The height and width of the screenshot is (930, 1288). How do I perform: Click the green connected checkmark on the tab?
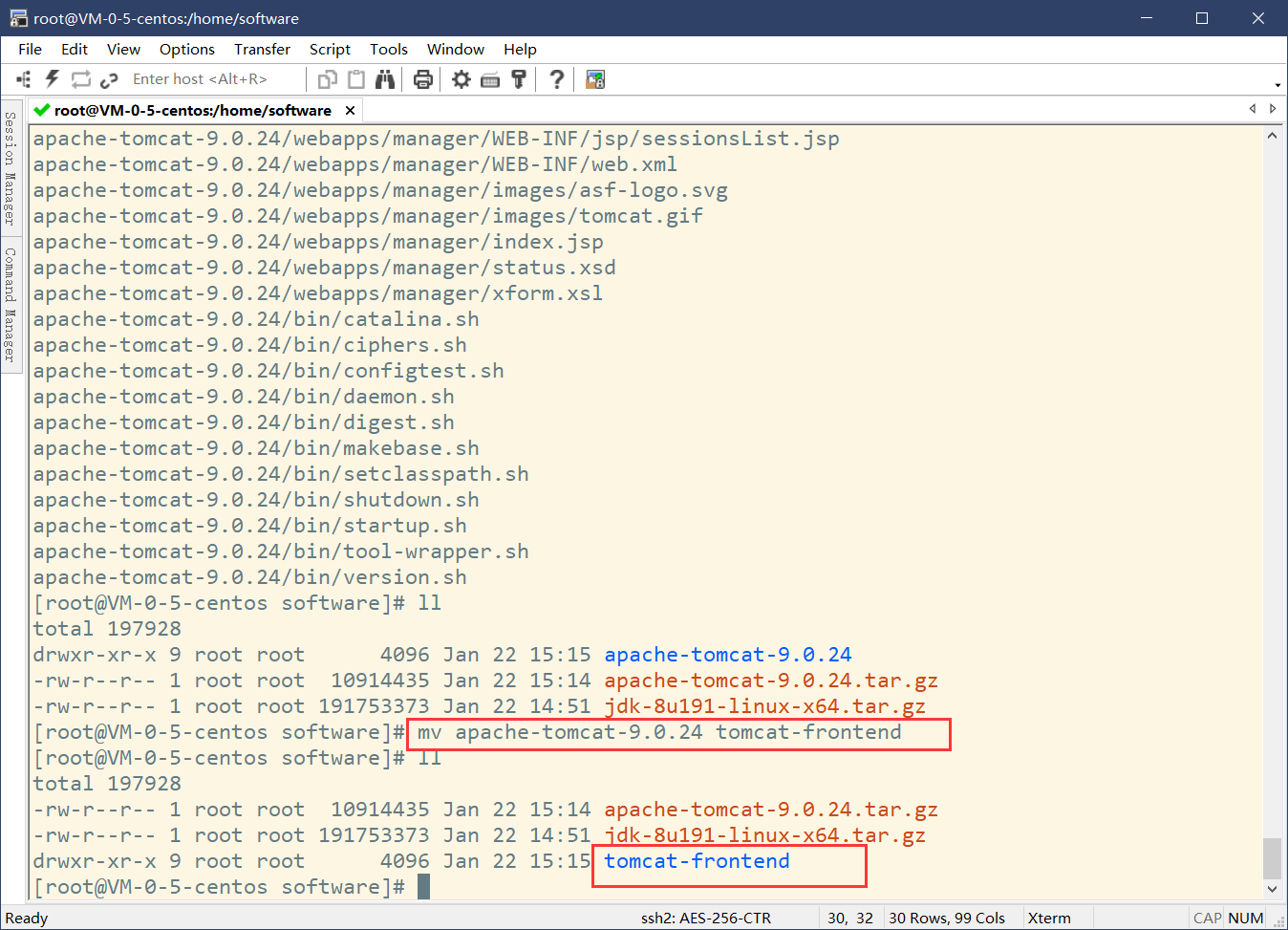click(x=41, y=110)
